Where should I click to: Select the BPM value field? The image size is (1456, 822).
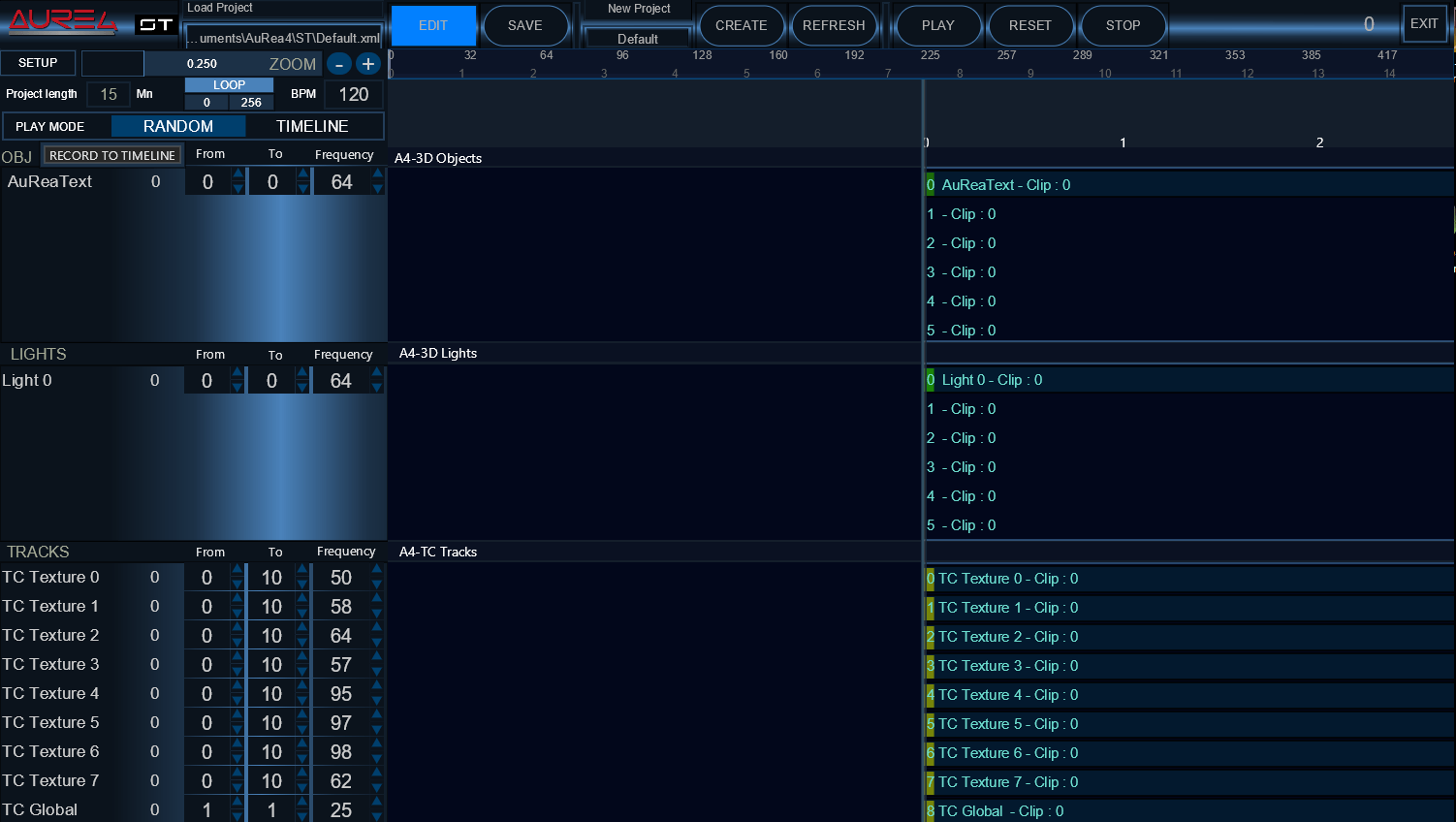tap(353, 94)
